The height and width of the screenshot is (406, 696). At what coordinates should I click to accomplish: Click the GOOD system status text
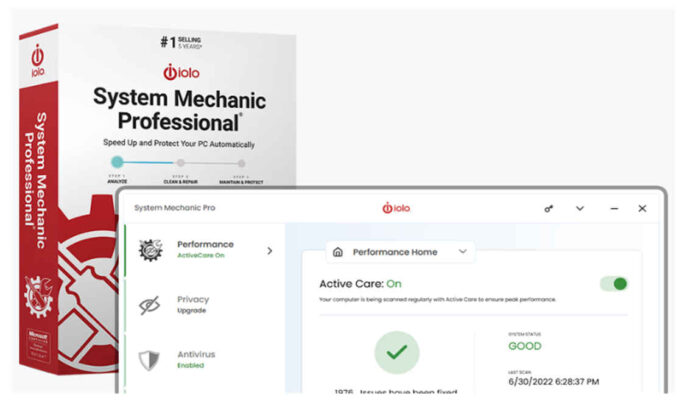tap(525, 346)
